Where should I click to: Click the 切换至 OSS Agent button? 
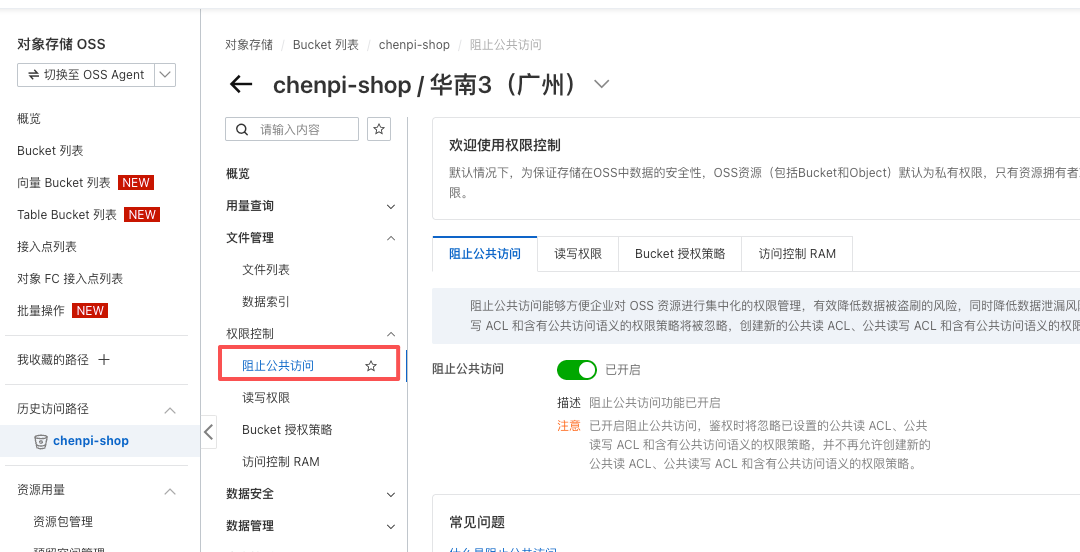tap(86, 74)
